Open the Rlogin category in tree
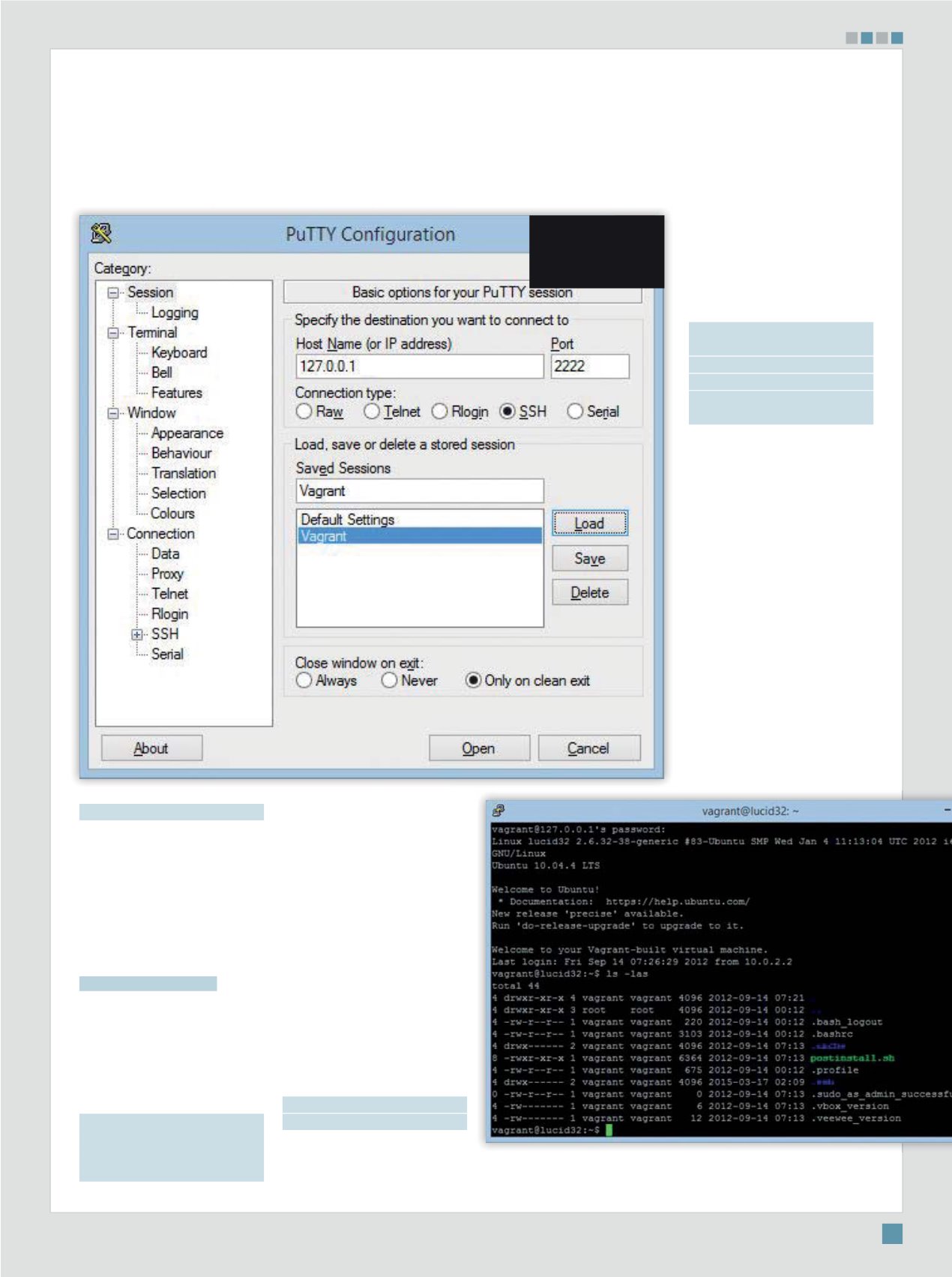Viewport: 952px width, 1277px height. point(169,614)
